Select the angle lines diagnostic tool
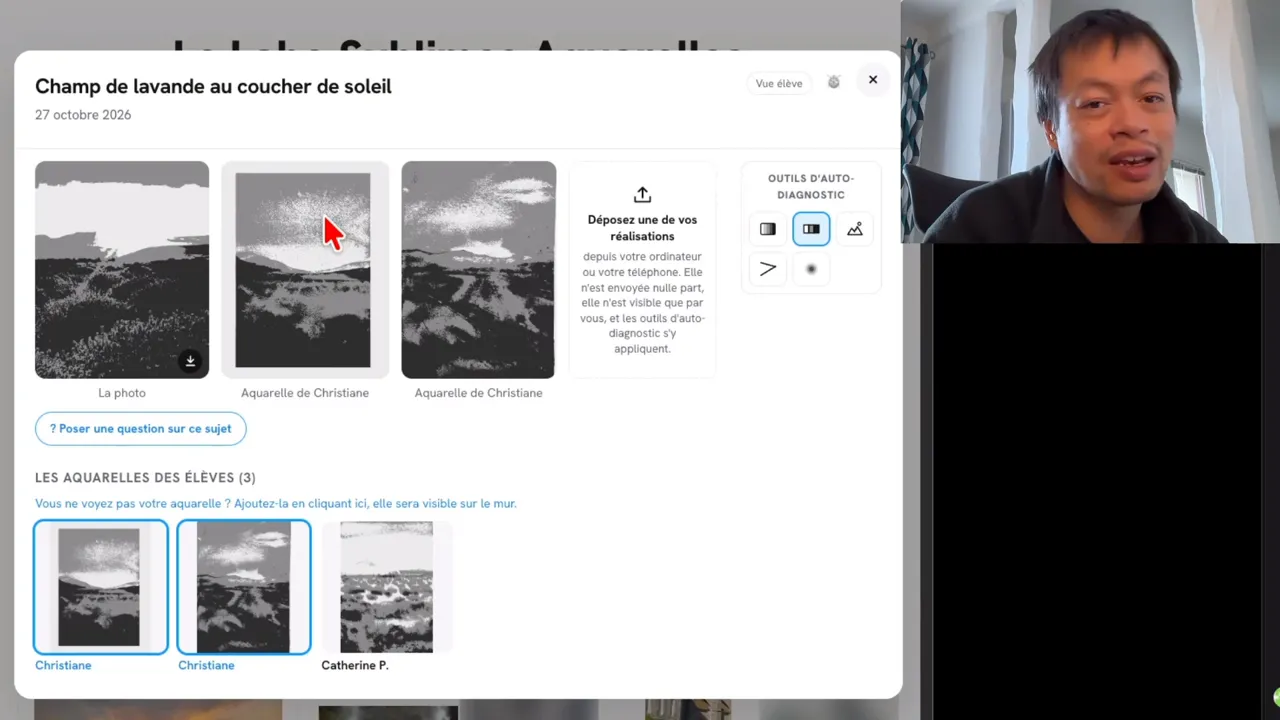Image resolution: width=1280 pixels, height=720 pixels. [x=767, y=269]
